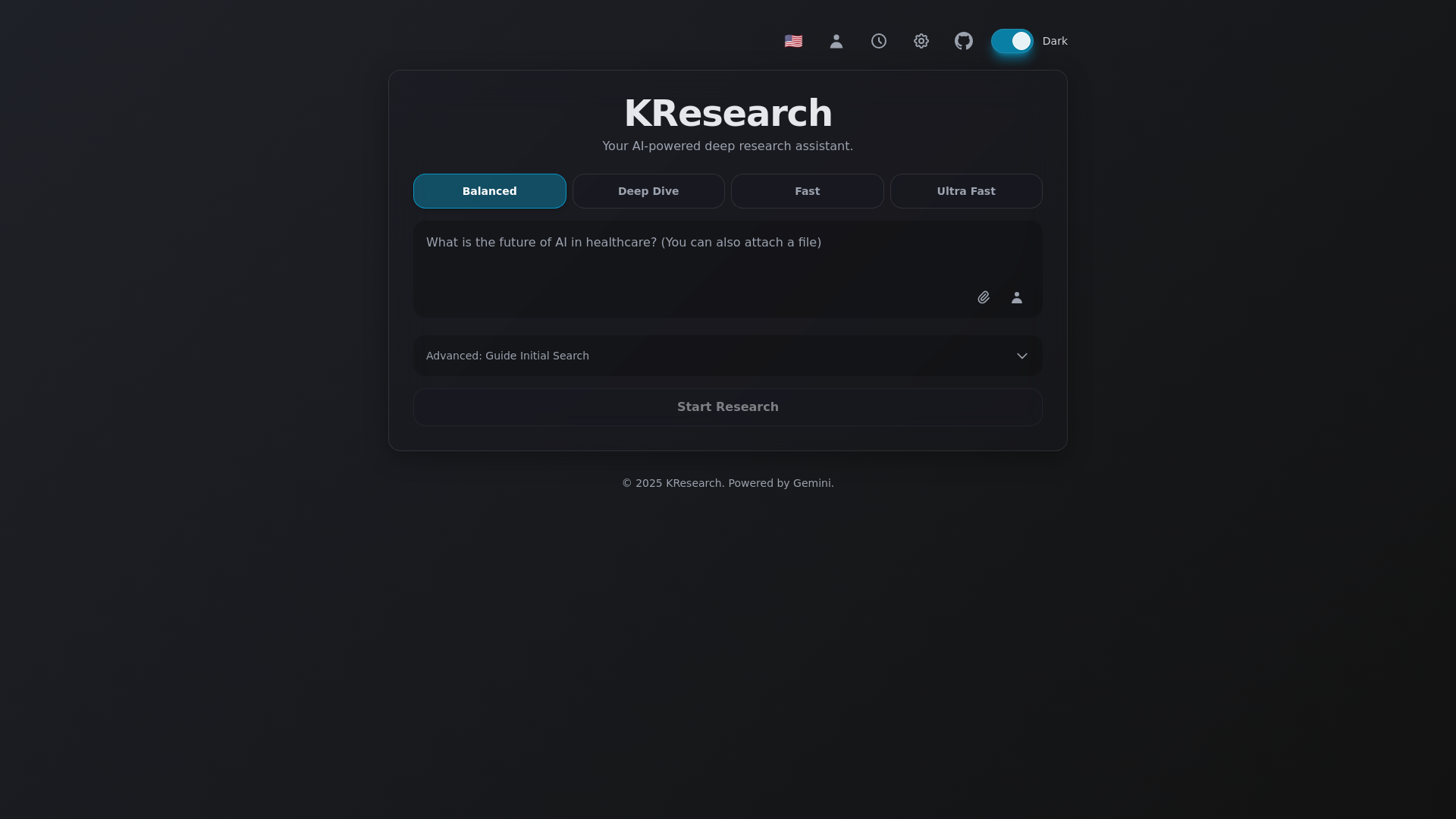1456x819 pixels.
Task: Select the Deep Dive research mode
Action: (648, 191)
